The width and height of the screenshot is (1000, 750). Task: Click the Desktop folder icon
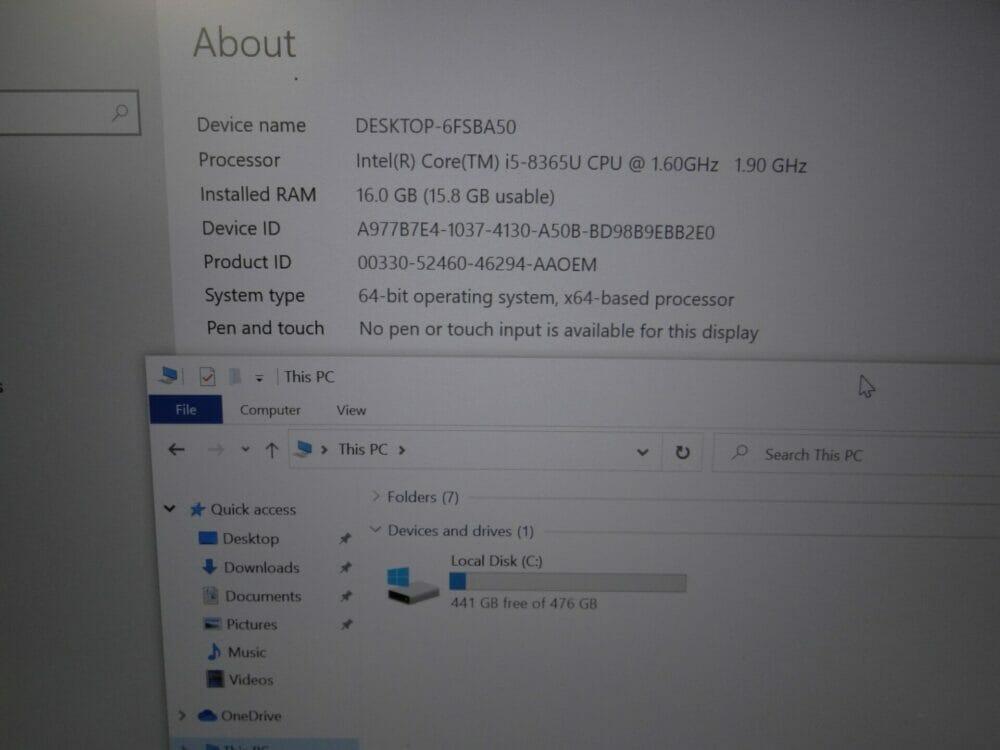click(x=208, y=538)
